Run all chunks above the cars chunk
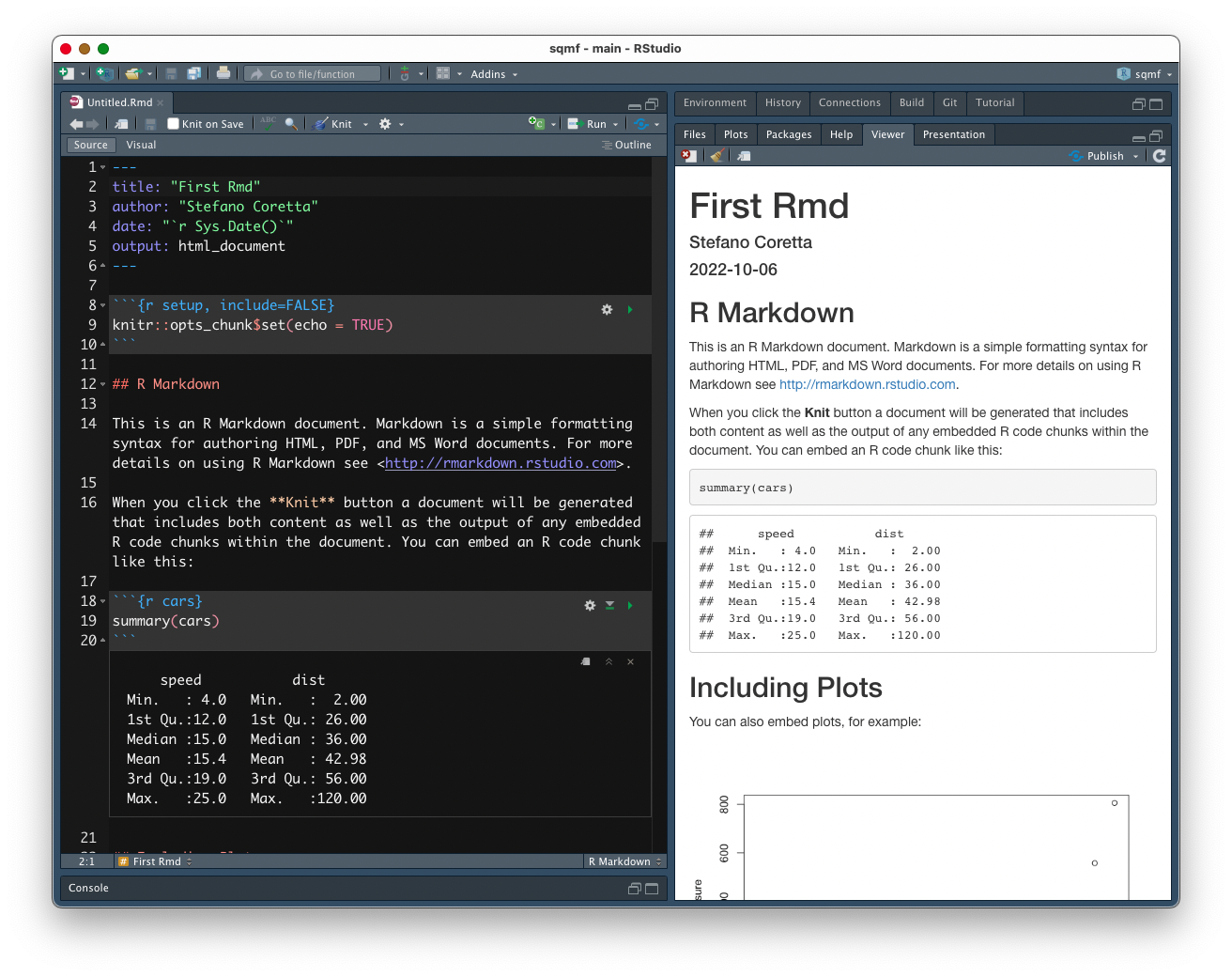Viewport: 1232px width, 977px height. tap(609, 605)
